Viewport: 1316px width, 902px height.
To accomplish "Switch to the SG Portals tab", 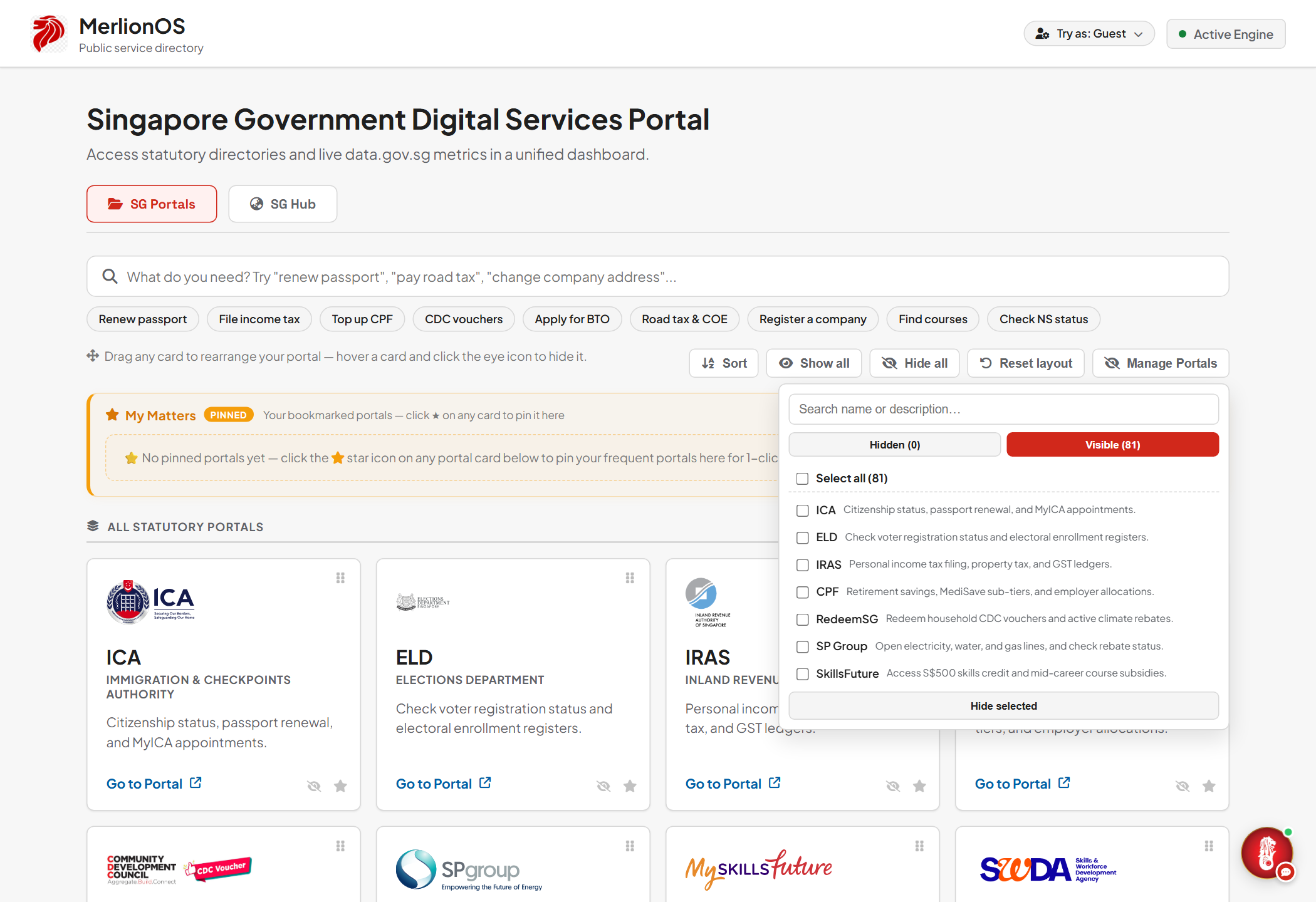I will point(152,204).
